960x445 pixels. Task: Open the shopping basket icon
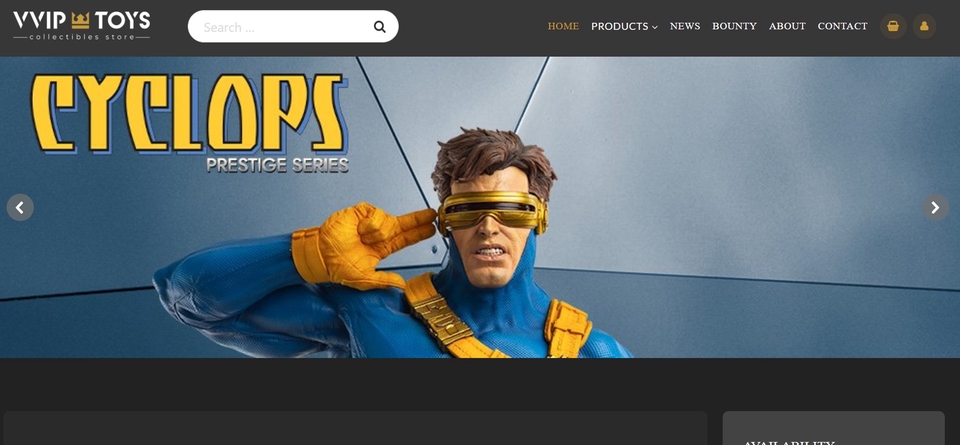coord(893,26)
